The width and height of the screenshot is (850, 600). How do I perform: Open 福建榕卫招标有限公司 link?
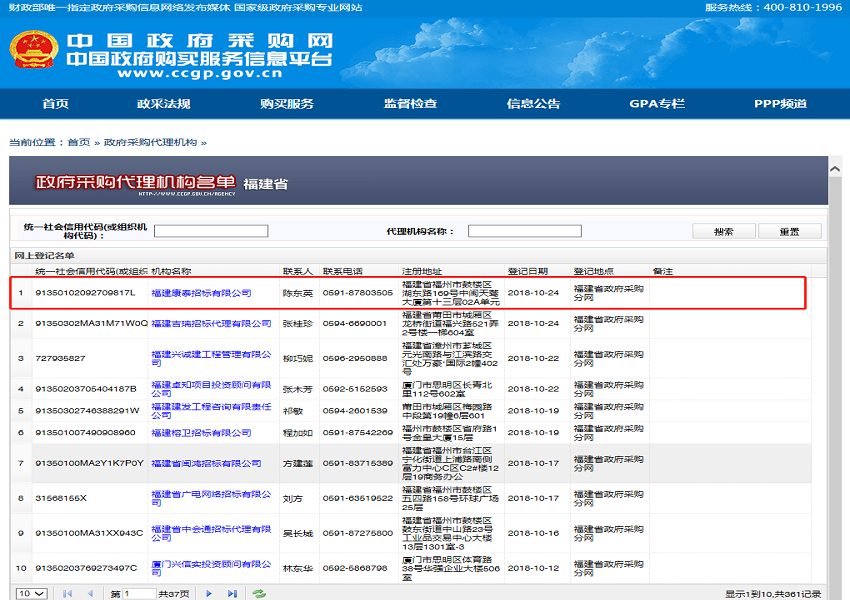pyautogui.click(x=201, y=433)
